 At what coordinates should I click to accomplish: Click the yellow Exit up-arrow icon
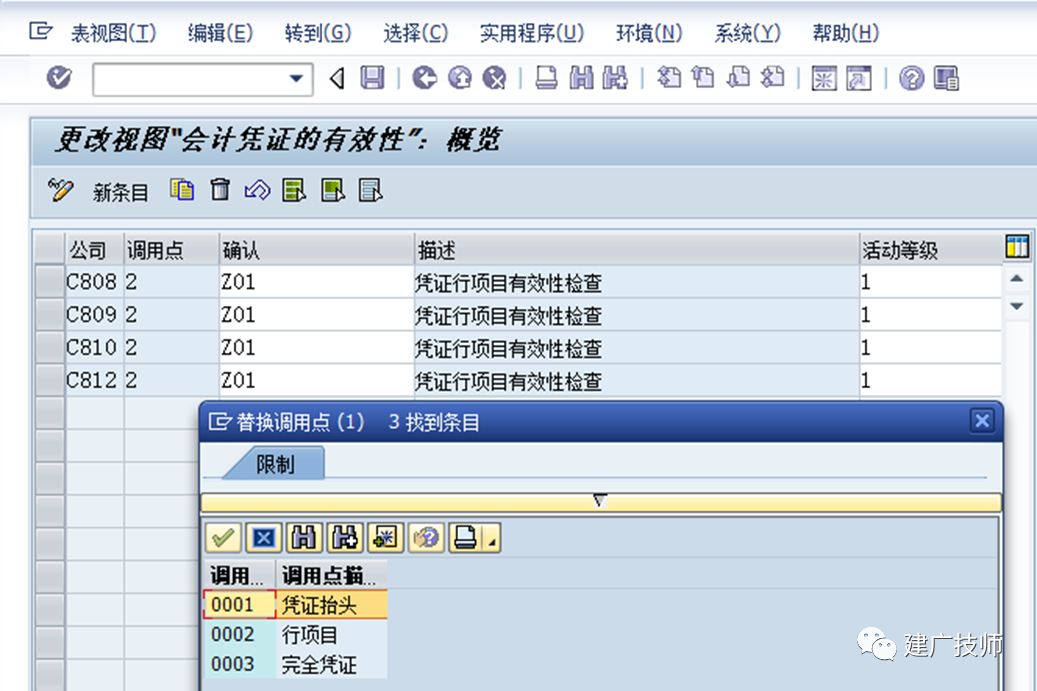point(460,78)
